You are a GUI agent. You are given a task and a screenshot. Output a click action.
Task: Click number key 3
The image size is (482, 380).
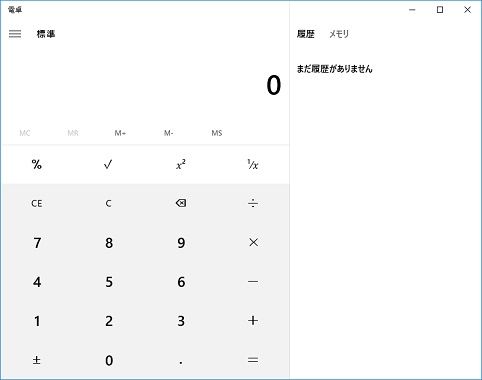181,321
